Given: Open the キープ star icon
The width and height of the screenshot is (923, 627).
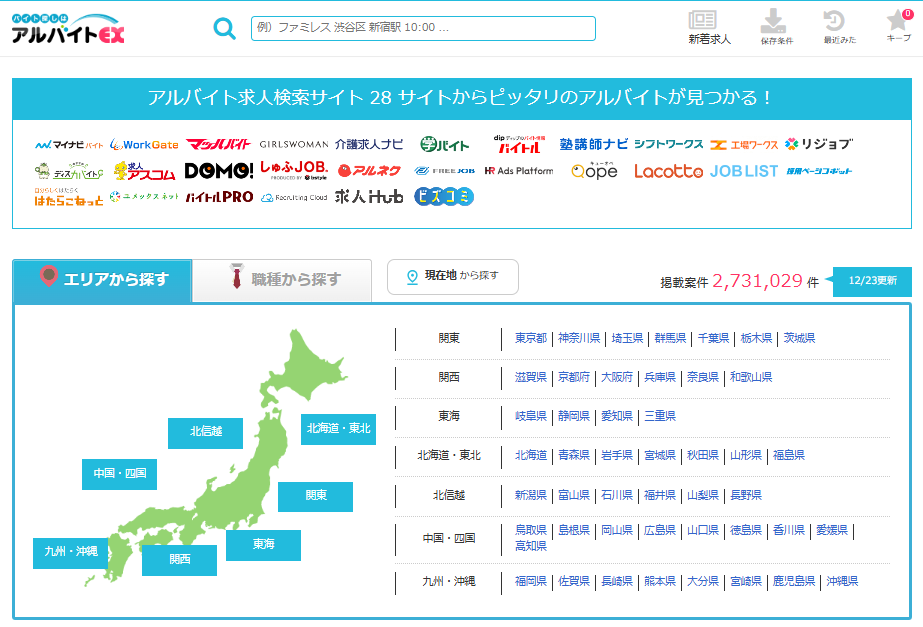Looking at the screenshot, I should point(898,25).
